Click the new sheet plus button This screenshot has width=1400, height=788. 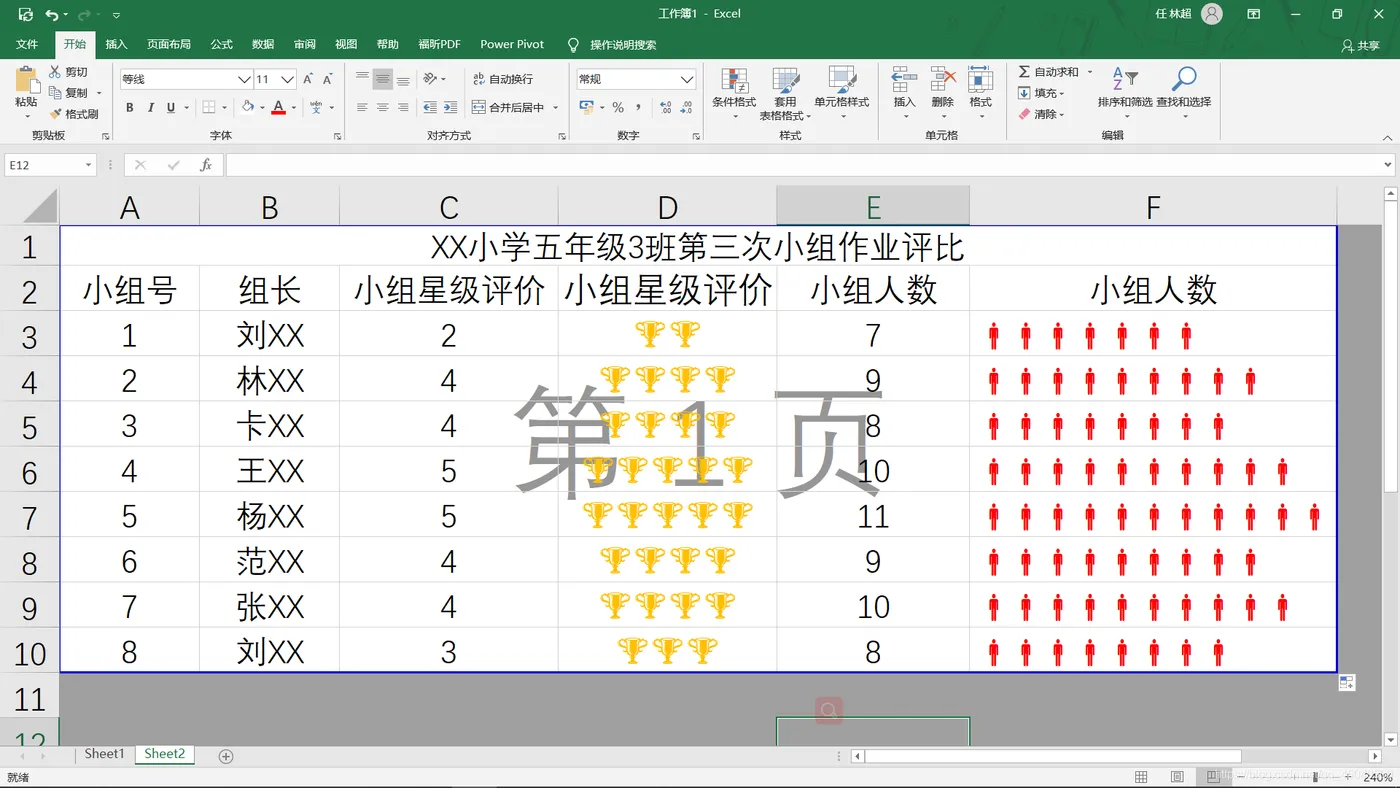point(226,756)
